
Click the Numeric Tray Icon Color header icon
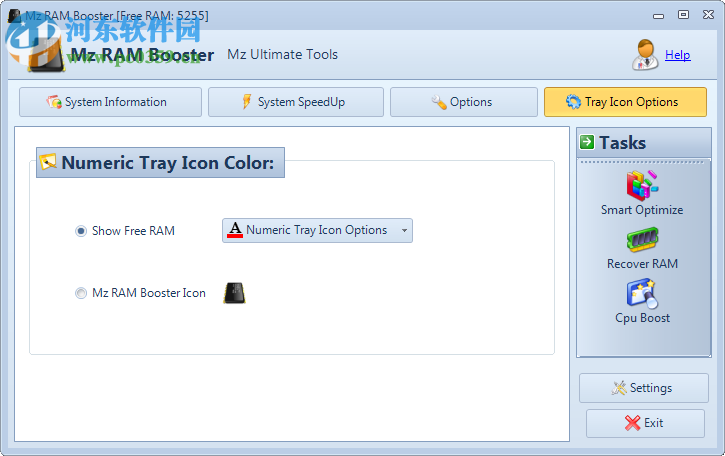click(48, 162)
